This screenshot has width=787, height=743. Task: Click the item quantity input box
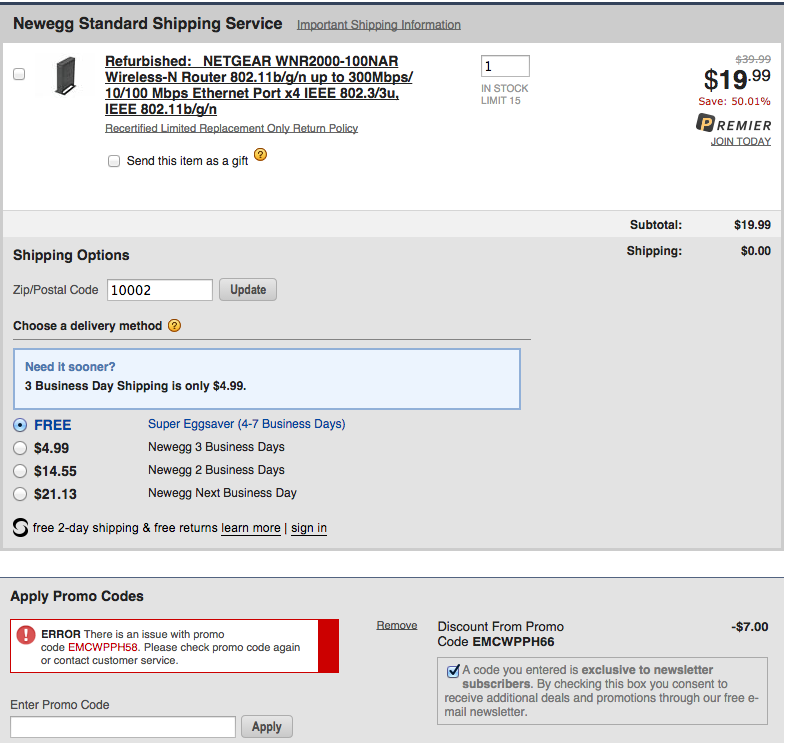[x=505, y=67]
